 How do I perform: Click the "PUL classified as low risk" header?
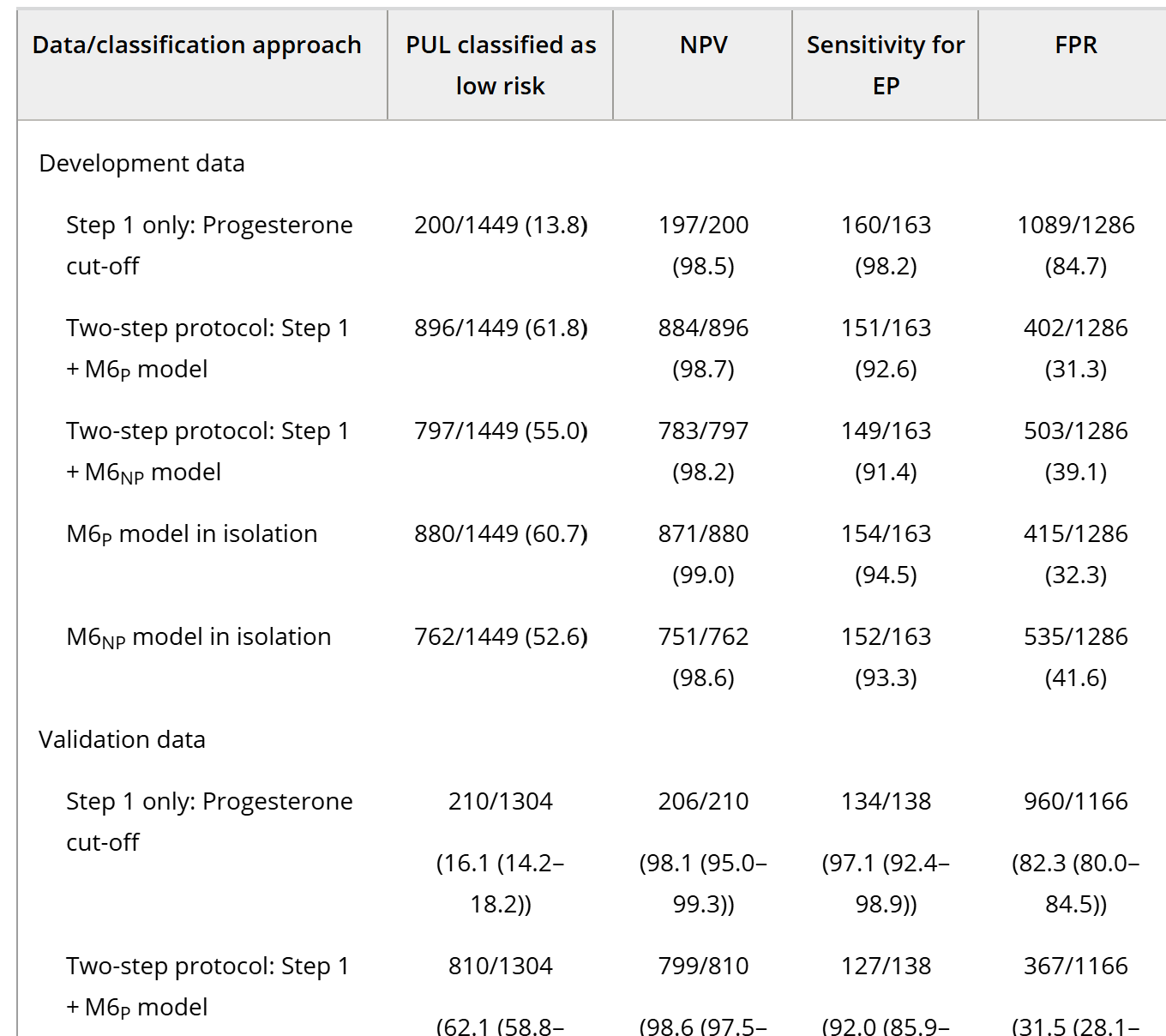(501, 65)
